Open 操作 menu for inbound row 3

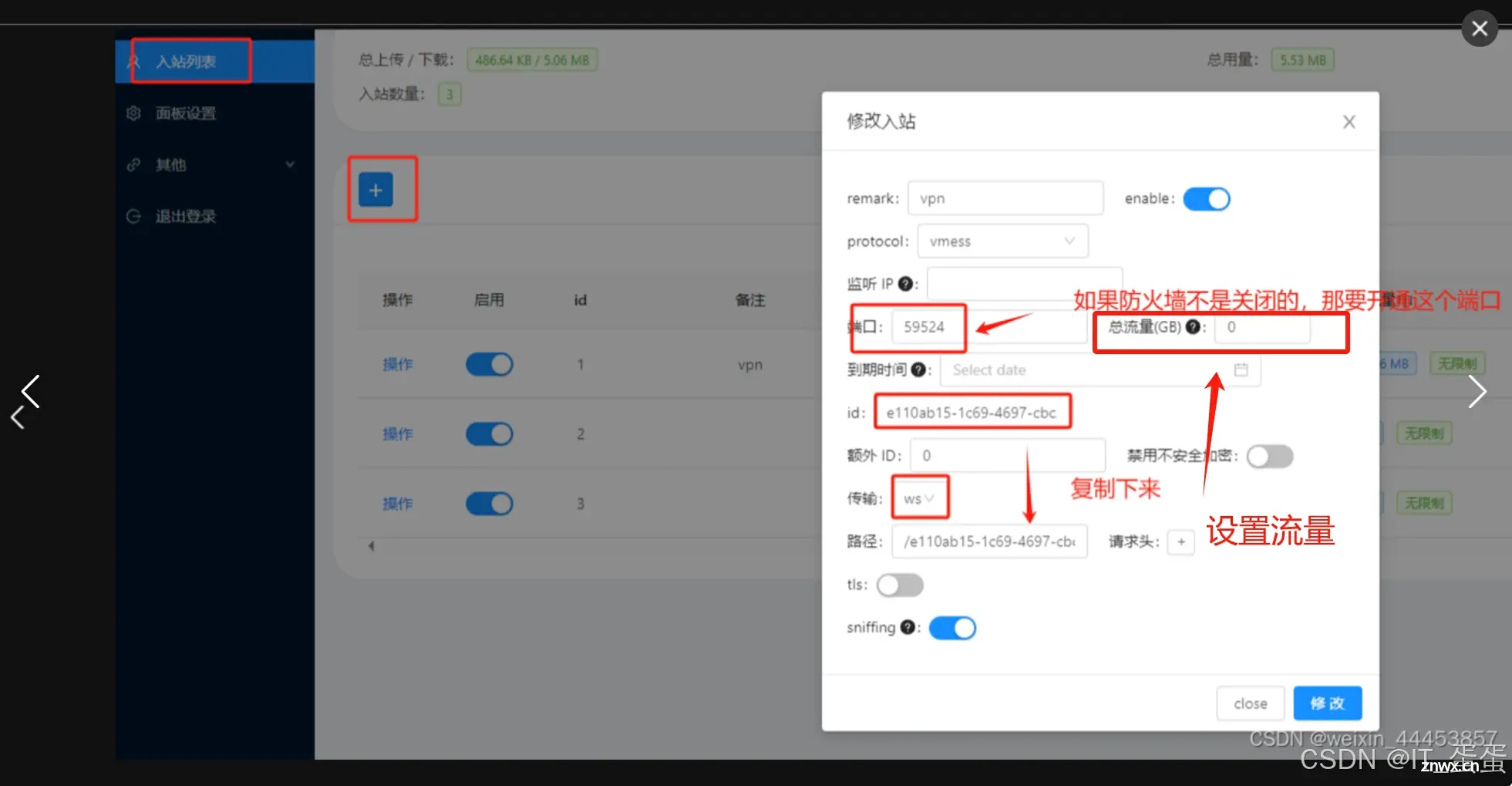(x=398, y=503)
